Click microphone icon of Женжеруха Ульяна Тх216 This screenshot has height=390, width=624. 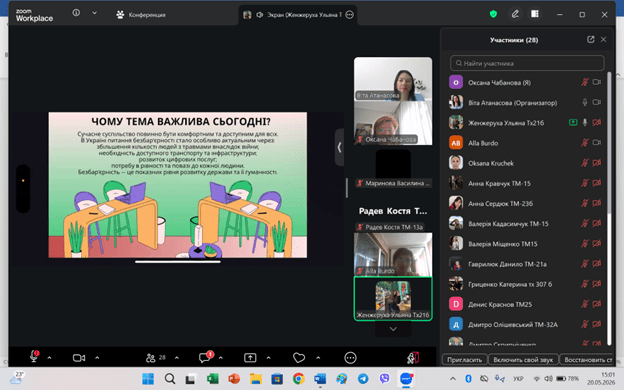[585, 123]
